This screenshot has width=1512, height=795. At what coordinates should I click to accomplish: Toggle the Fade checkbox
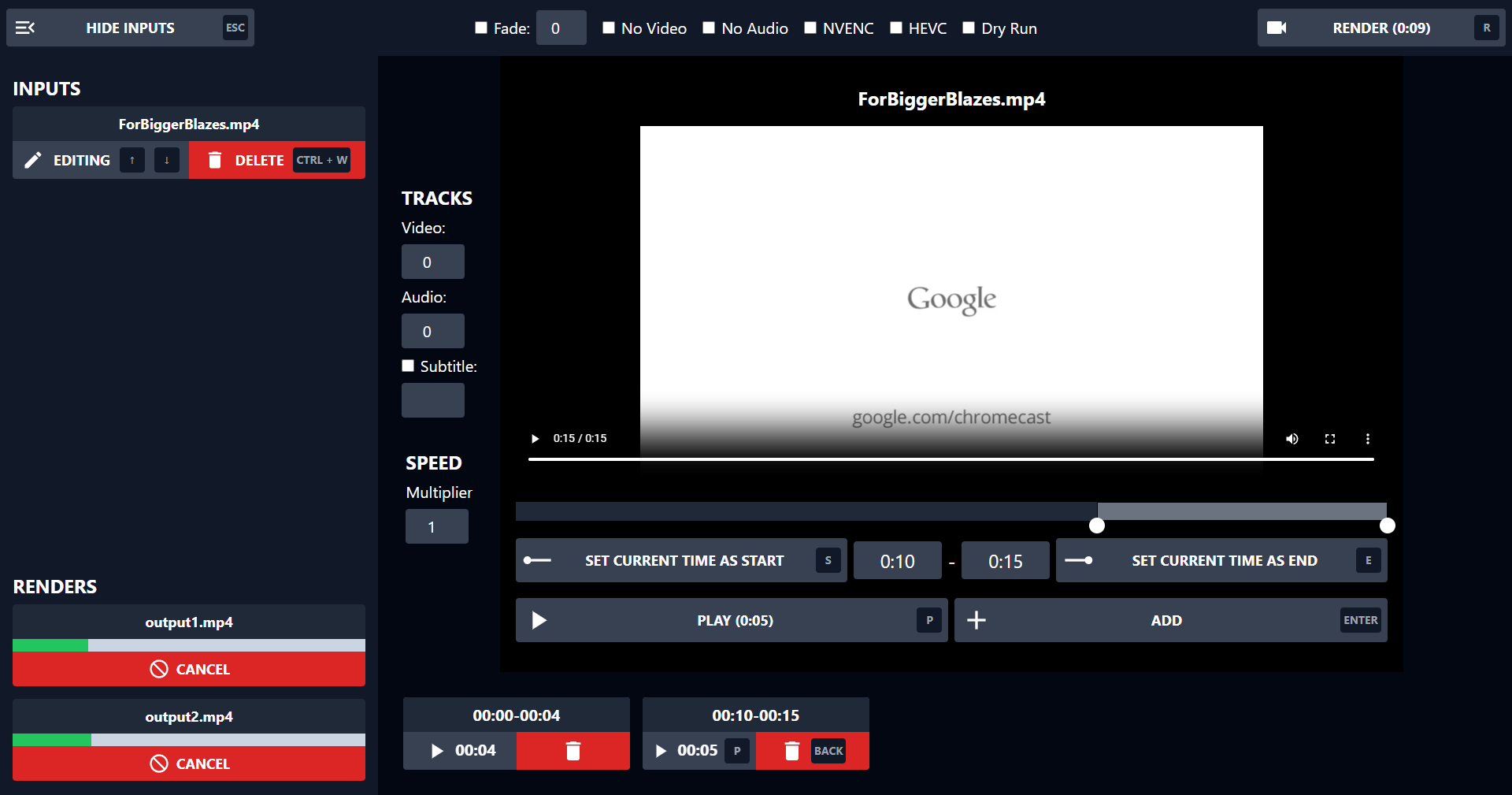(481, 28)
